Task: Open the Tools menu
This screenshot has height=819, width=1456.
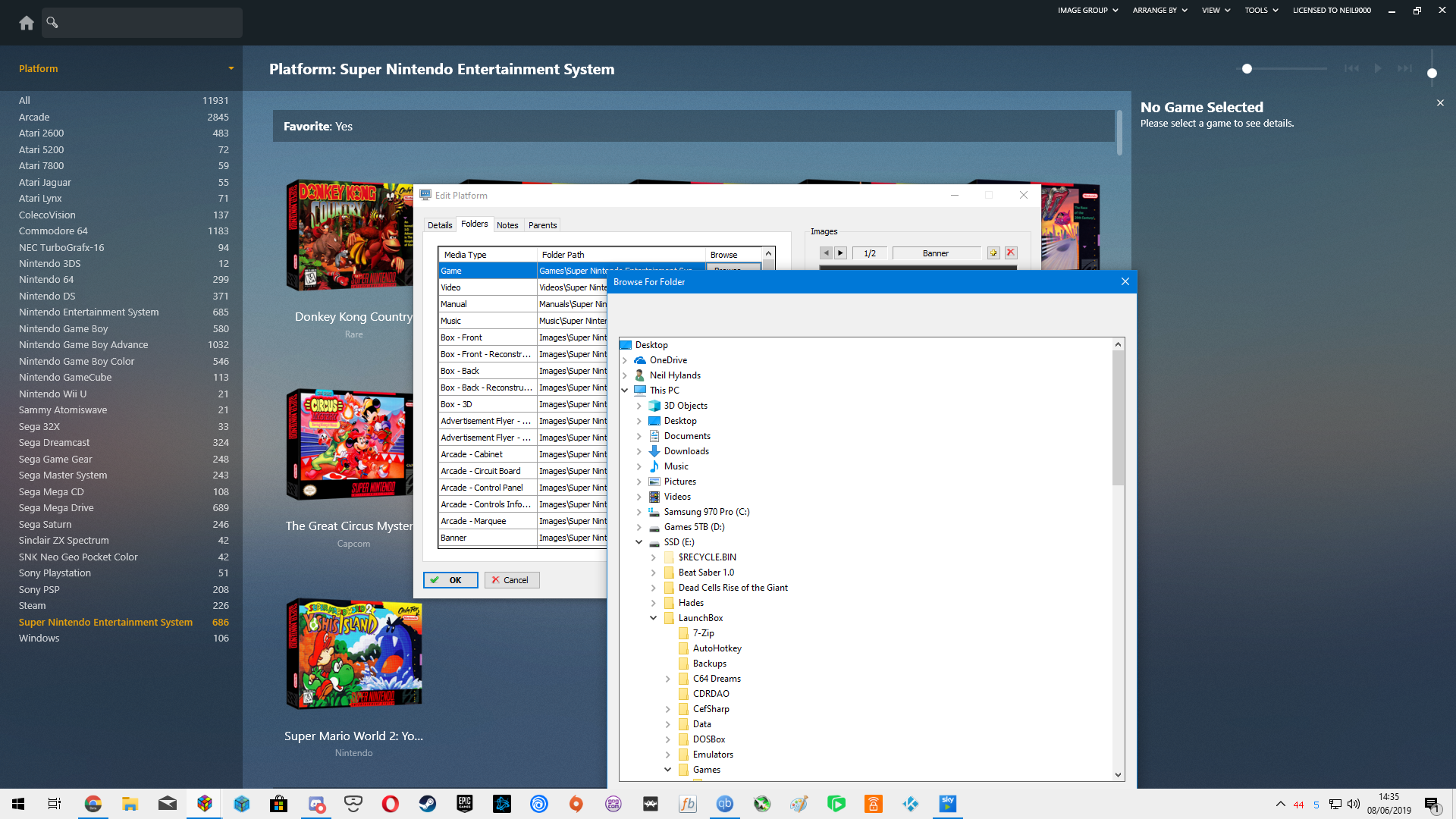Action: pyautogui.click(x=1261, y=11)
